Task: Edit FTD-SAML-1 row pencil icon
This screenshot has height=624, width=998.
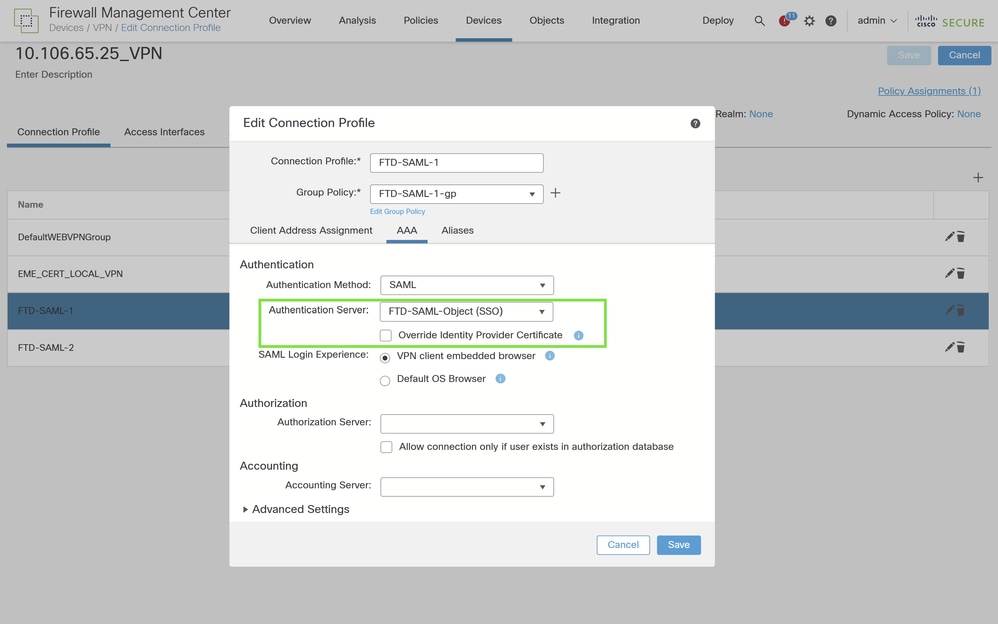Action: (949, 310)
